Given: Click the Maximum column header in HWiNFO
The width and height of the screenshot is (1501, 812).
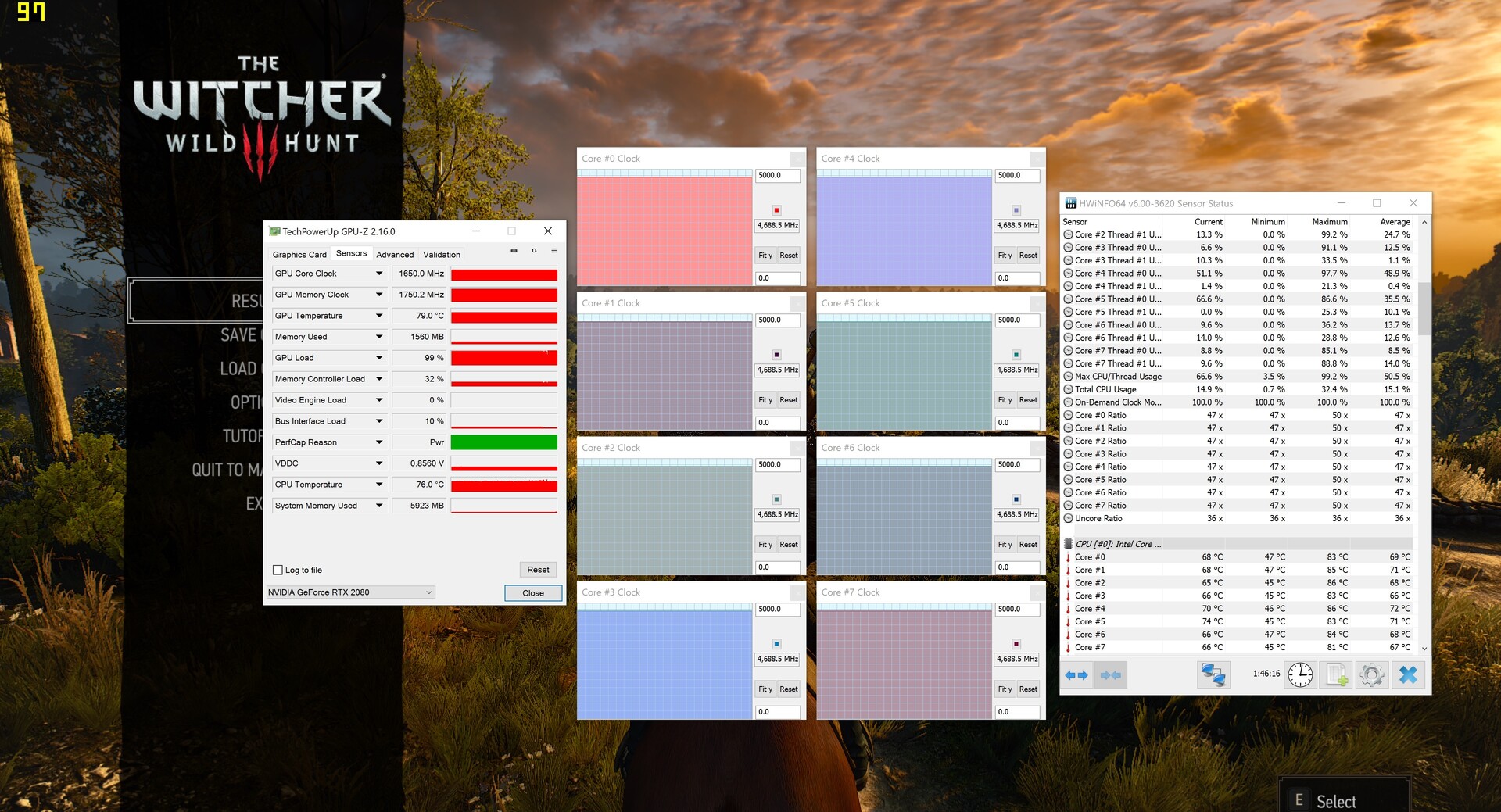Looking at the screenshot, I should point(1330,222).
